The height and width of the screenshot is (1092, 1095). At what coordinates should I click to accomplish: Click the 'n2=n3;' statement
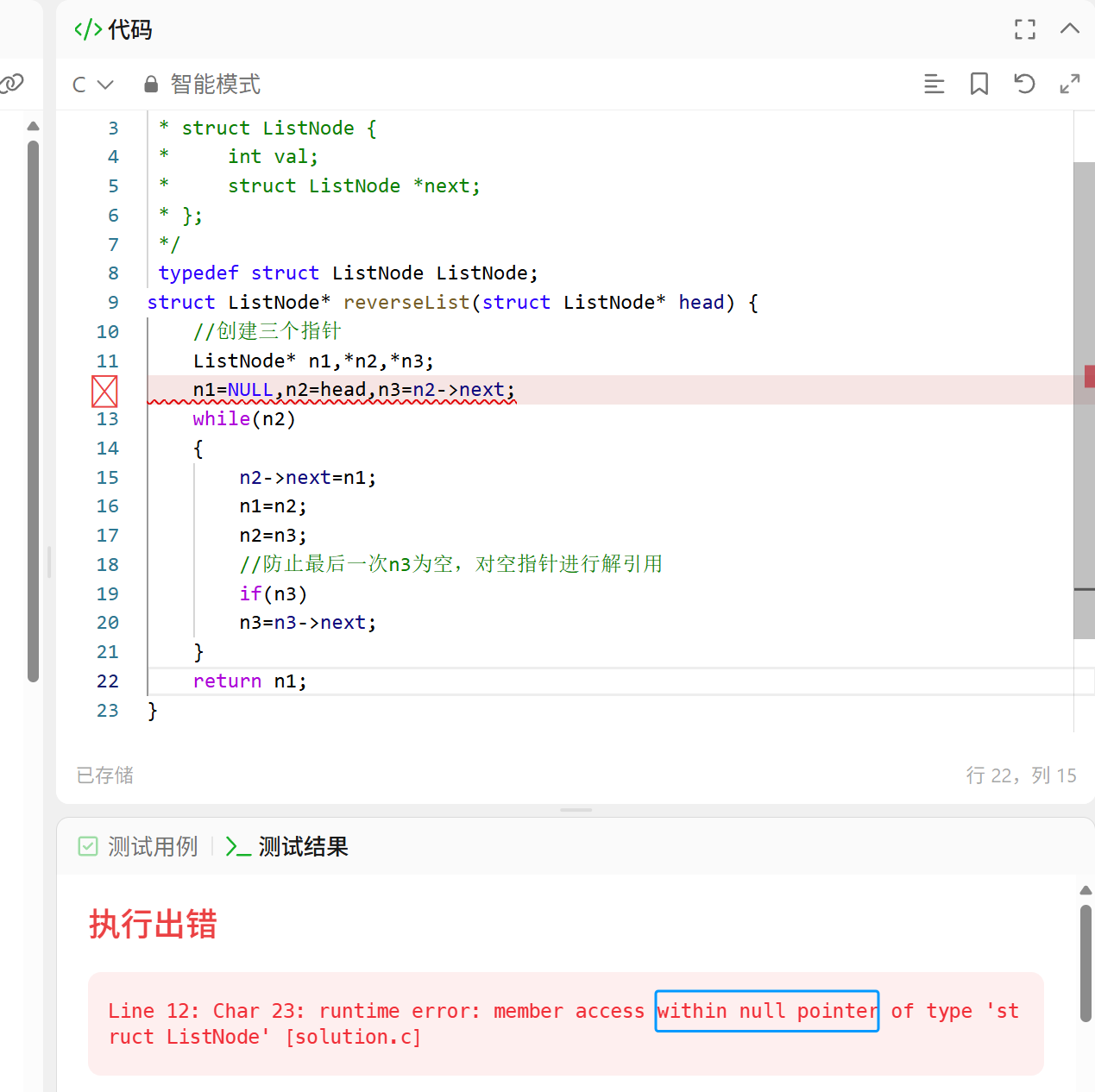click(x=273, y=536)
